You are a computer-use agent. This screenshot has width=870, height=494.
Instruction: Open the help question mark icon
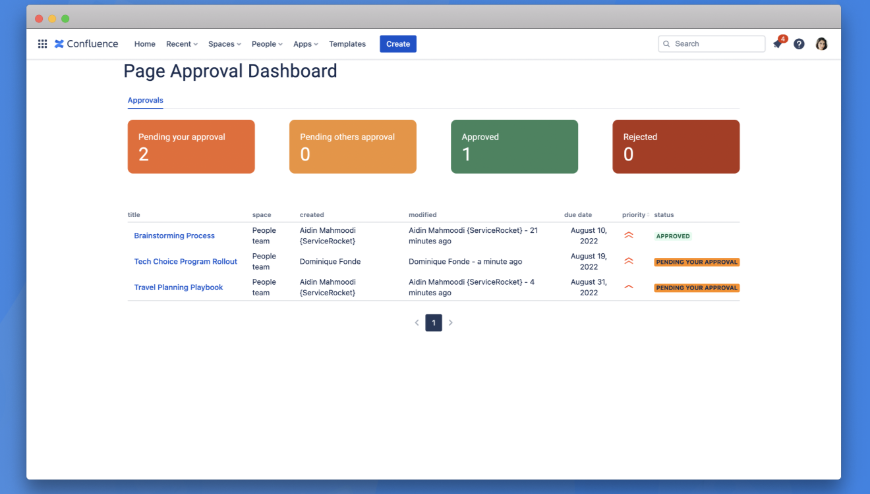click(x=799, y=44)
